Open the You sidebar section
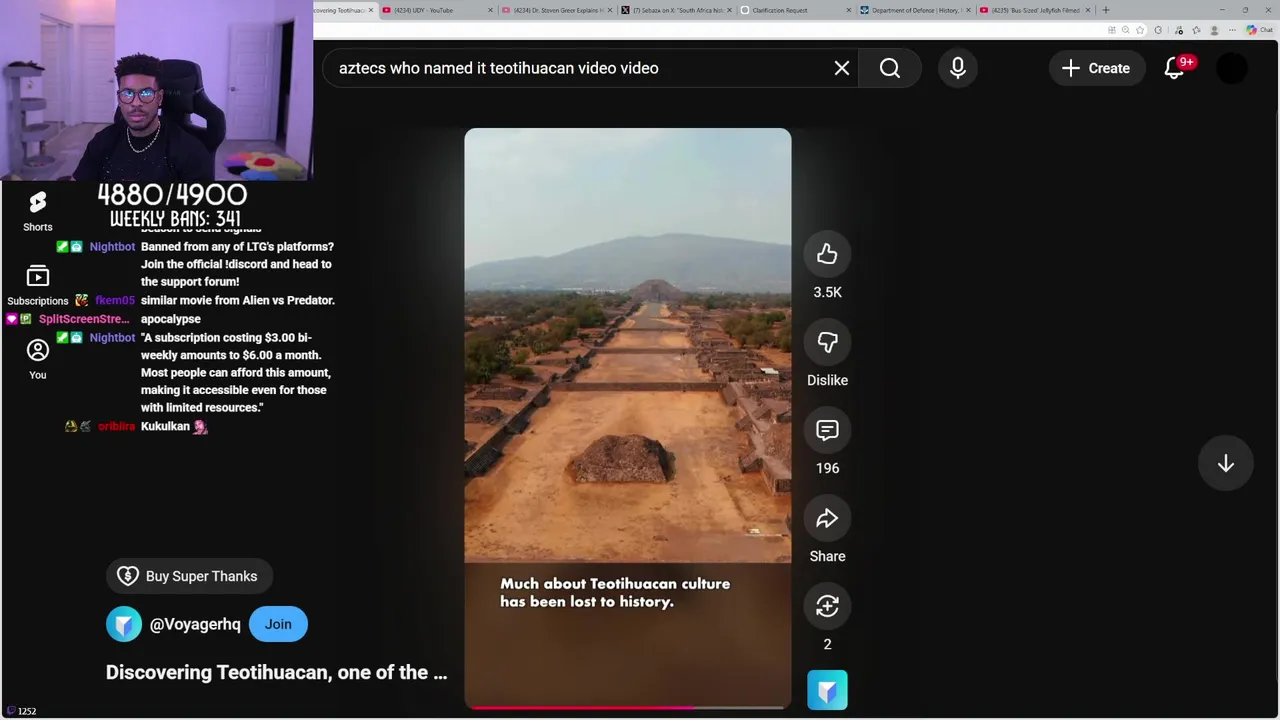Screen dimensions: 1280x720 (x=38, y=359)
